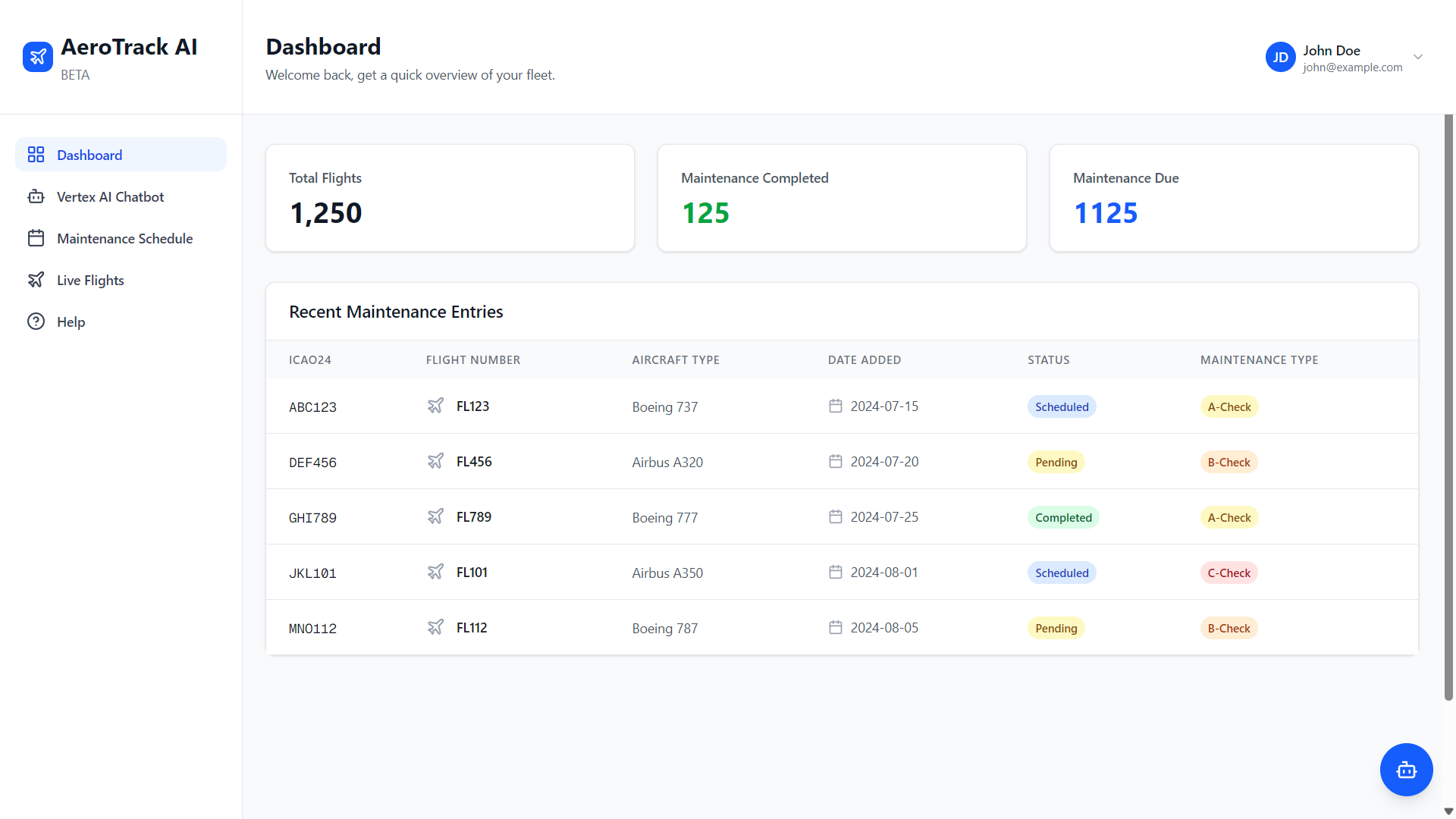Click the Live Flights plane icon
Screen dimensions: 1456x819
(x=36, y=280)
